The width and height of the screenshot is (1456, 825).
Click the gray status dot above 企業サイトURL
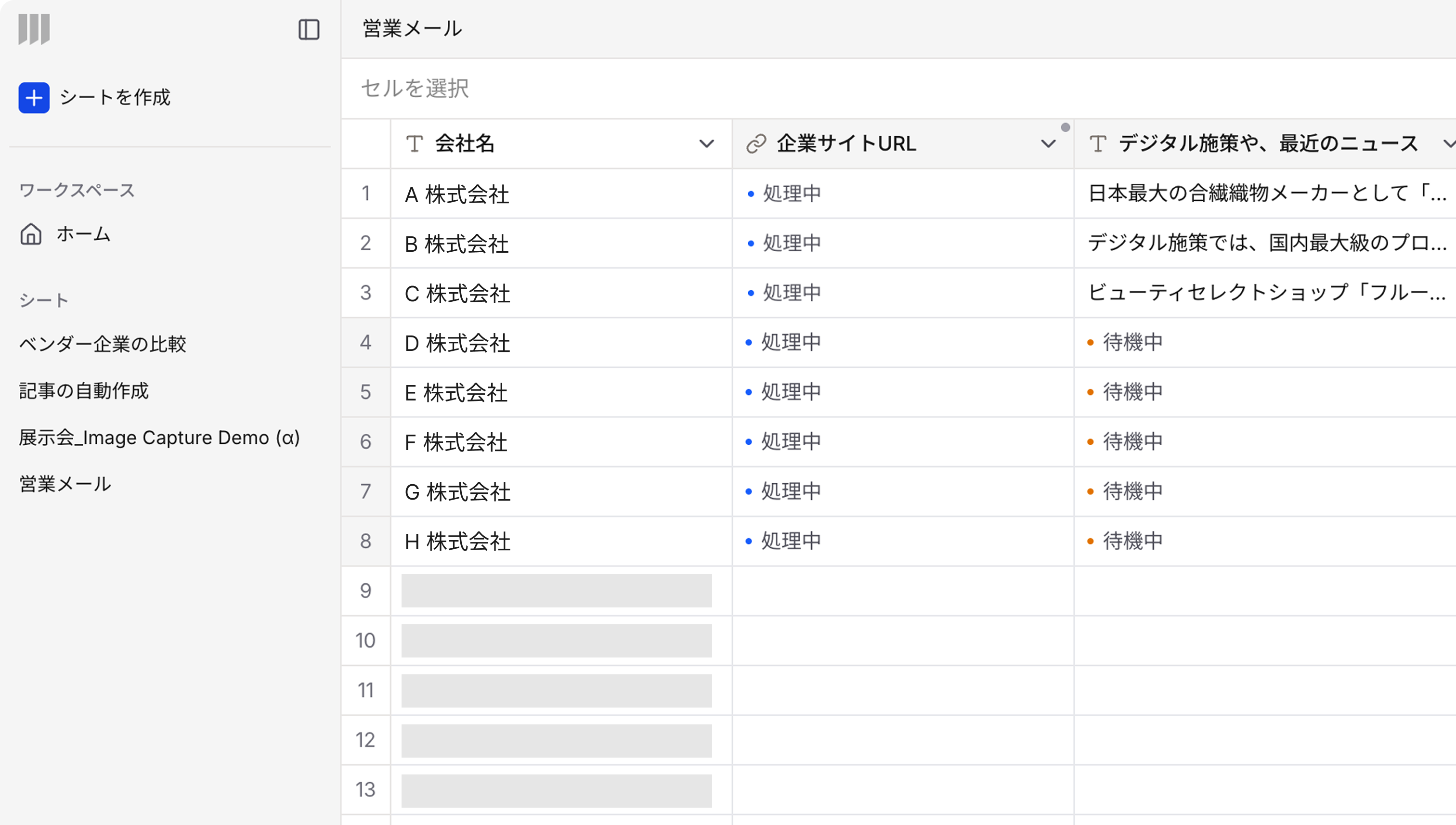(x=1066, y=127)
